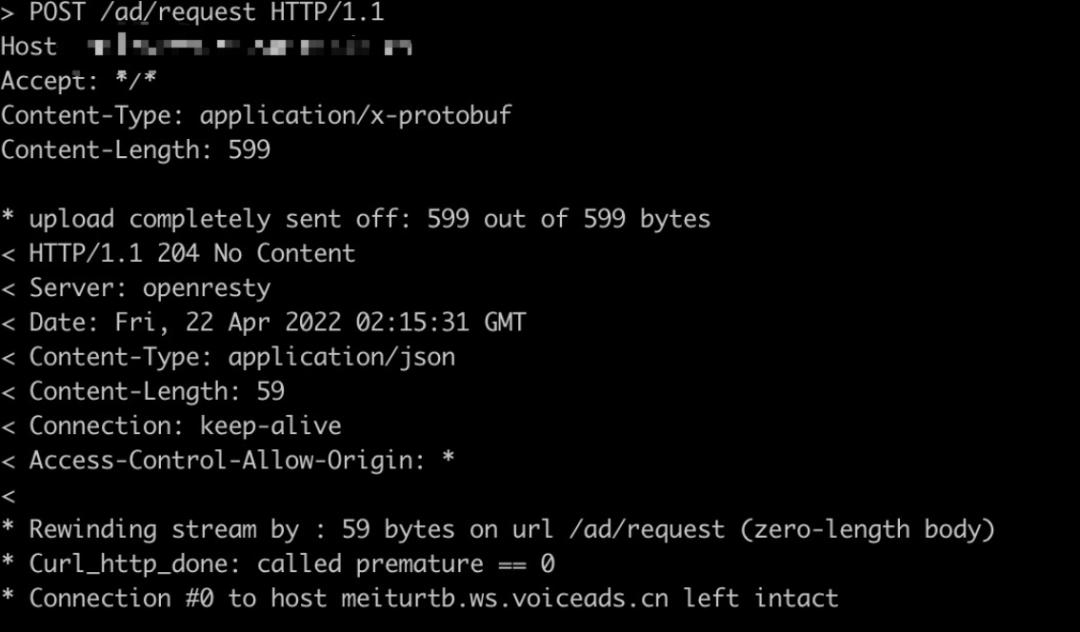The image size is (1080, 632).
Task: Click the Access-Control-Allow-Origin header line
Action: (x=241, y=460)
